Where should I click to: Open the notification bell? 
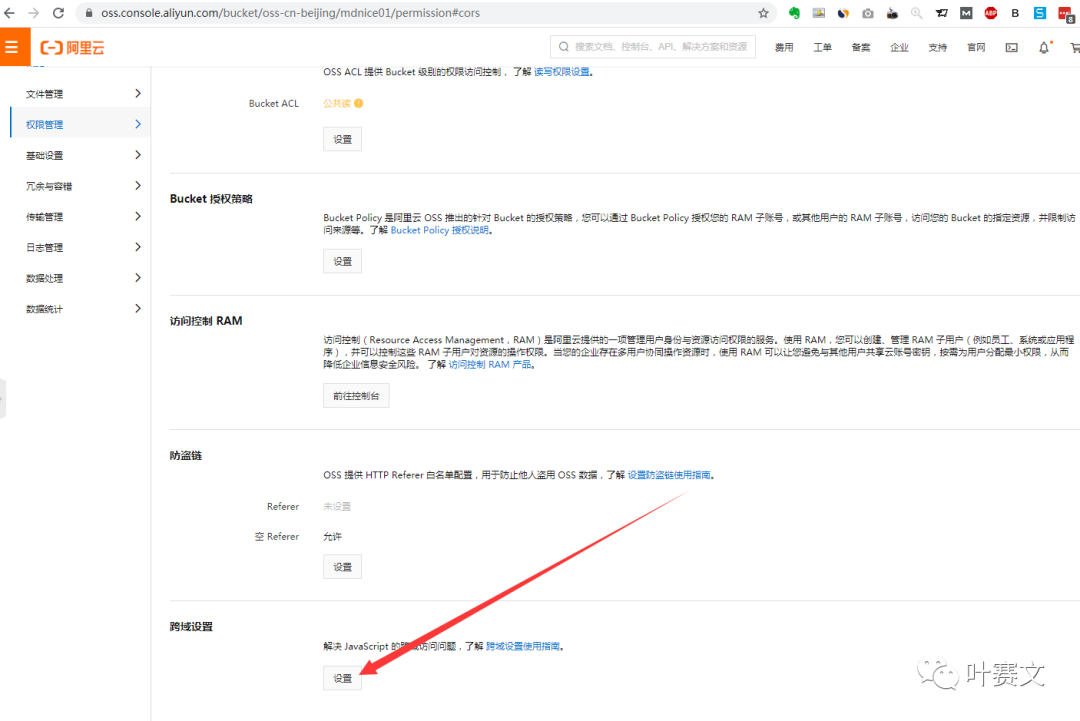(x=1044, y=48)
